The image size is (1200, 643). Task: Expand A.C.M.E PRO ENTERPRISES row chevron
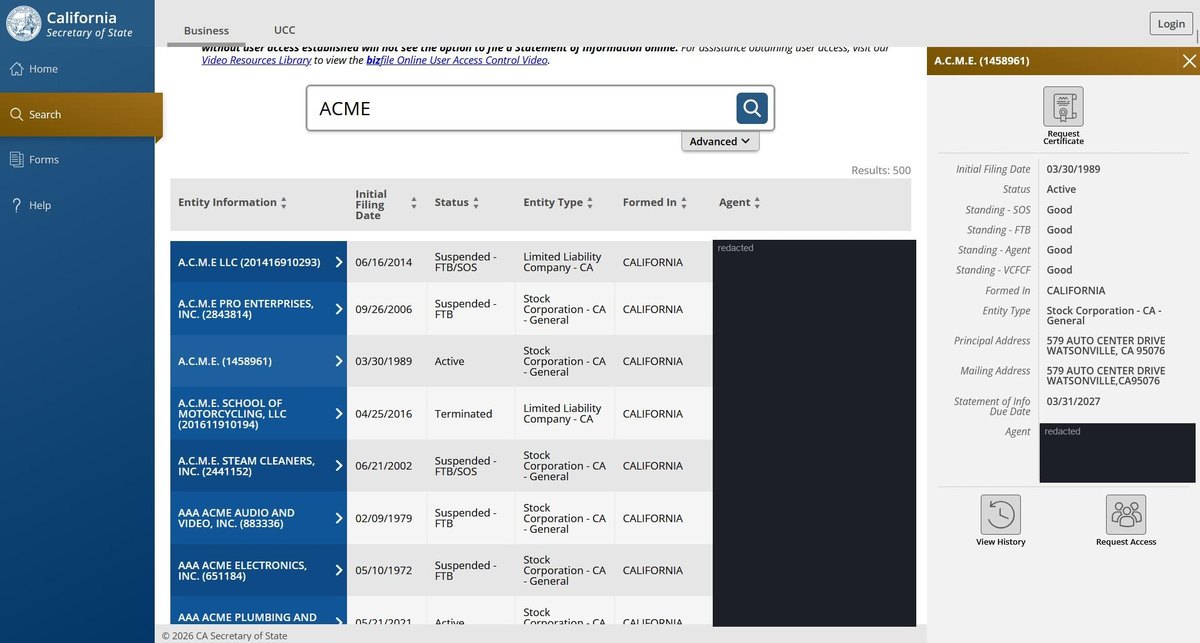338,309
